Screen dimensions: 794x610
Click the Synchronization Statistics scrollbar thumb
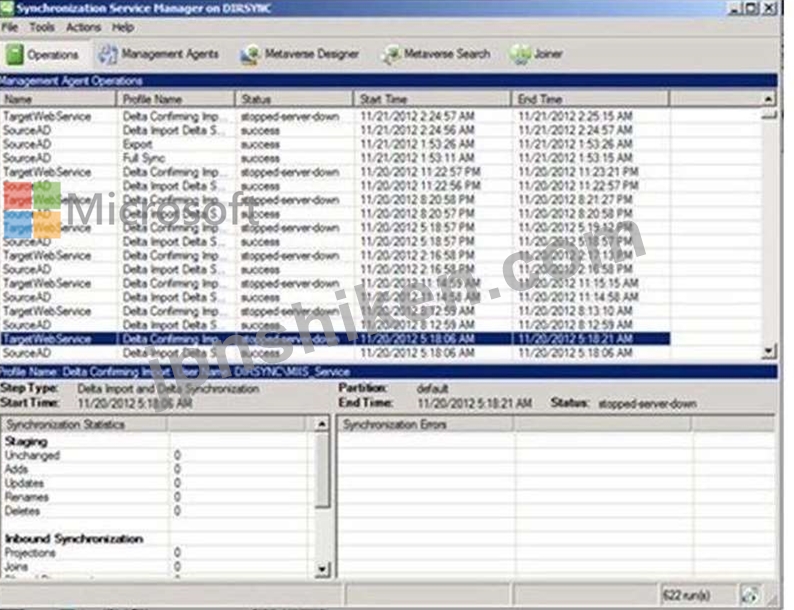click(x=322, y=469)
